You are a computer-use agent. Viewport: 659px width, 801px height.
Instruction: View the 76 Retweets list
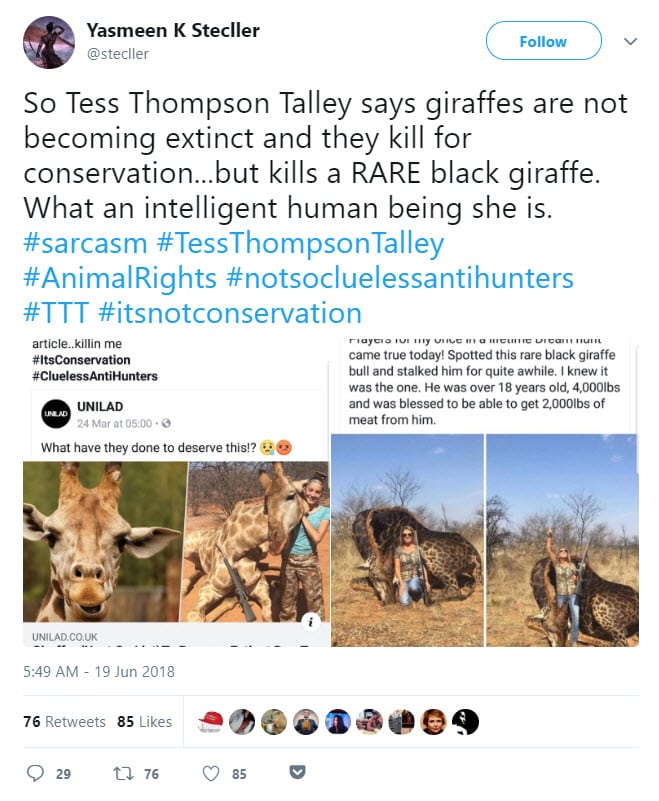(x=64, y=721)
